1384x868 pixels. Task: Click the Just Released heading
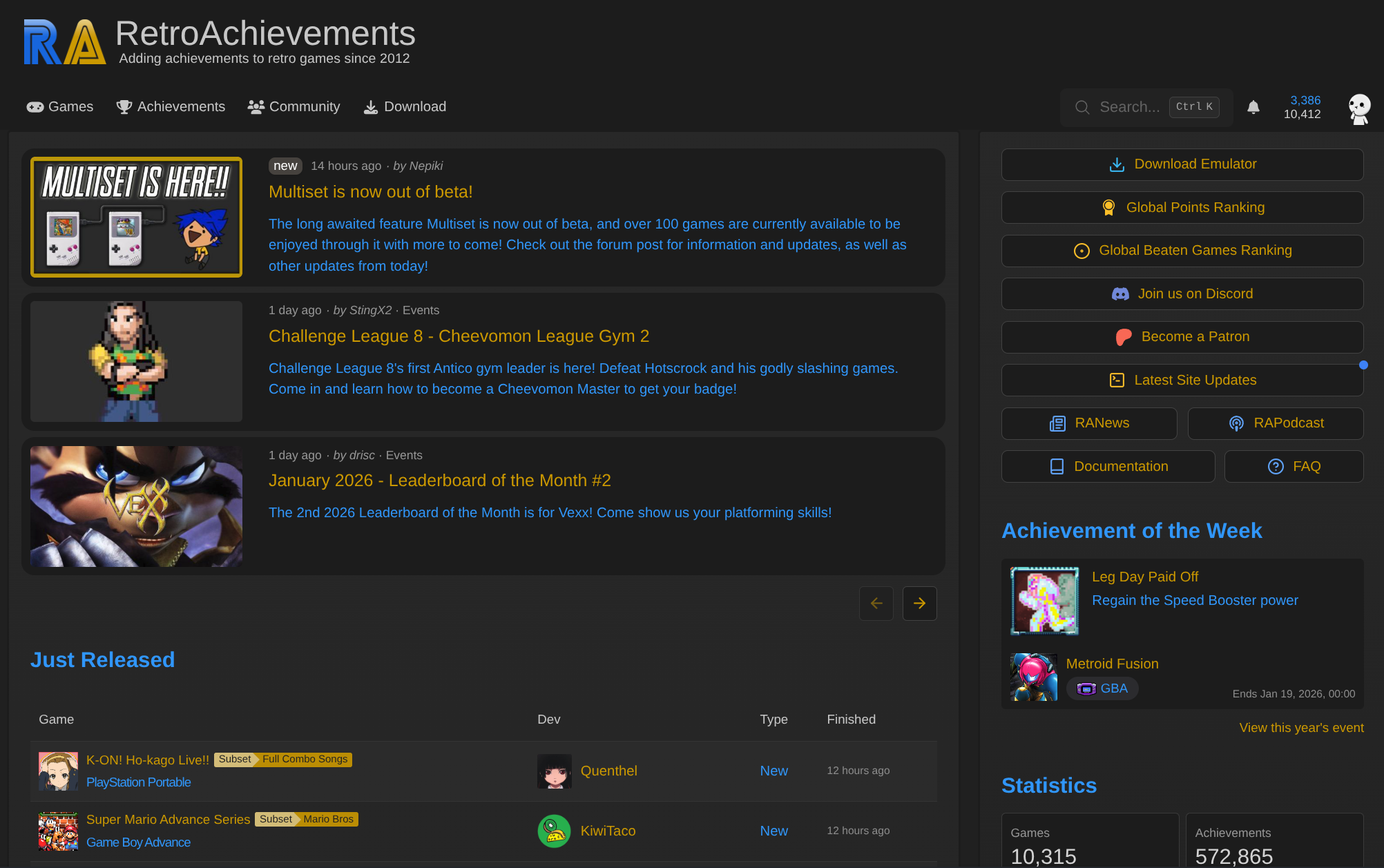coord(102,660)
